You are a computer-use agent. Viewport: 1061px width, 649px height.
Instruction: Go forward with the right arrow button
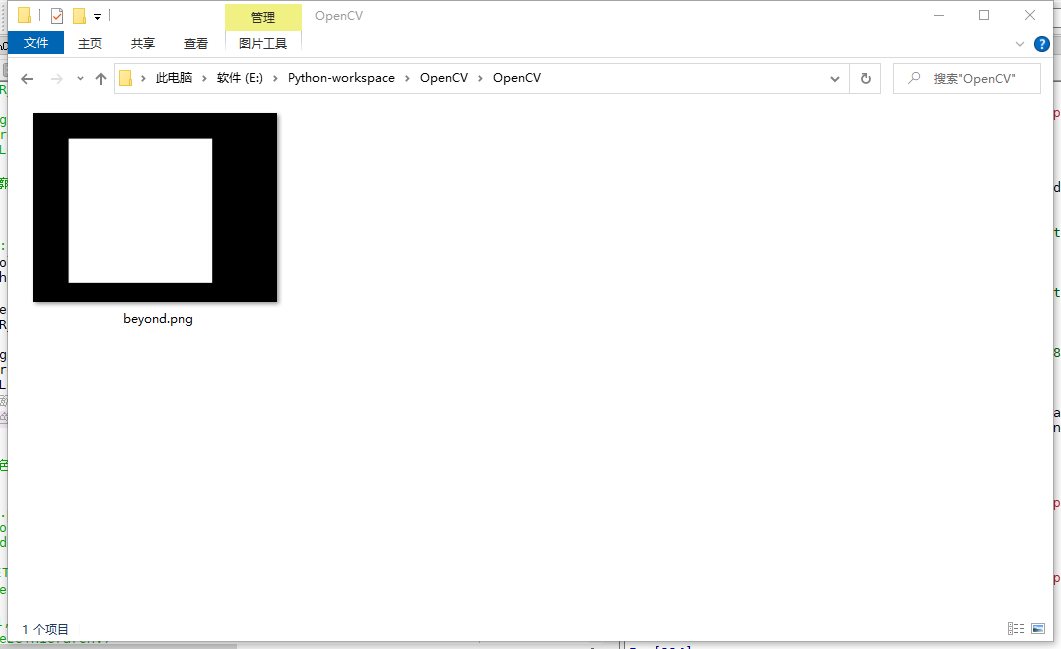tap(57, 79)
